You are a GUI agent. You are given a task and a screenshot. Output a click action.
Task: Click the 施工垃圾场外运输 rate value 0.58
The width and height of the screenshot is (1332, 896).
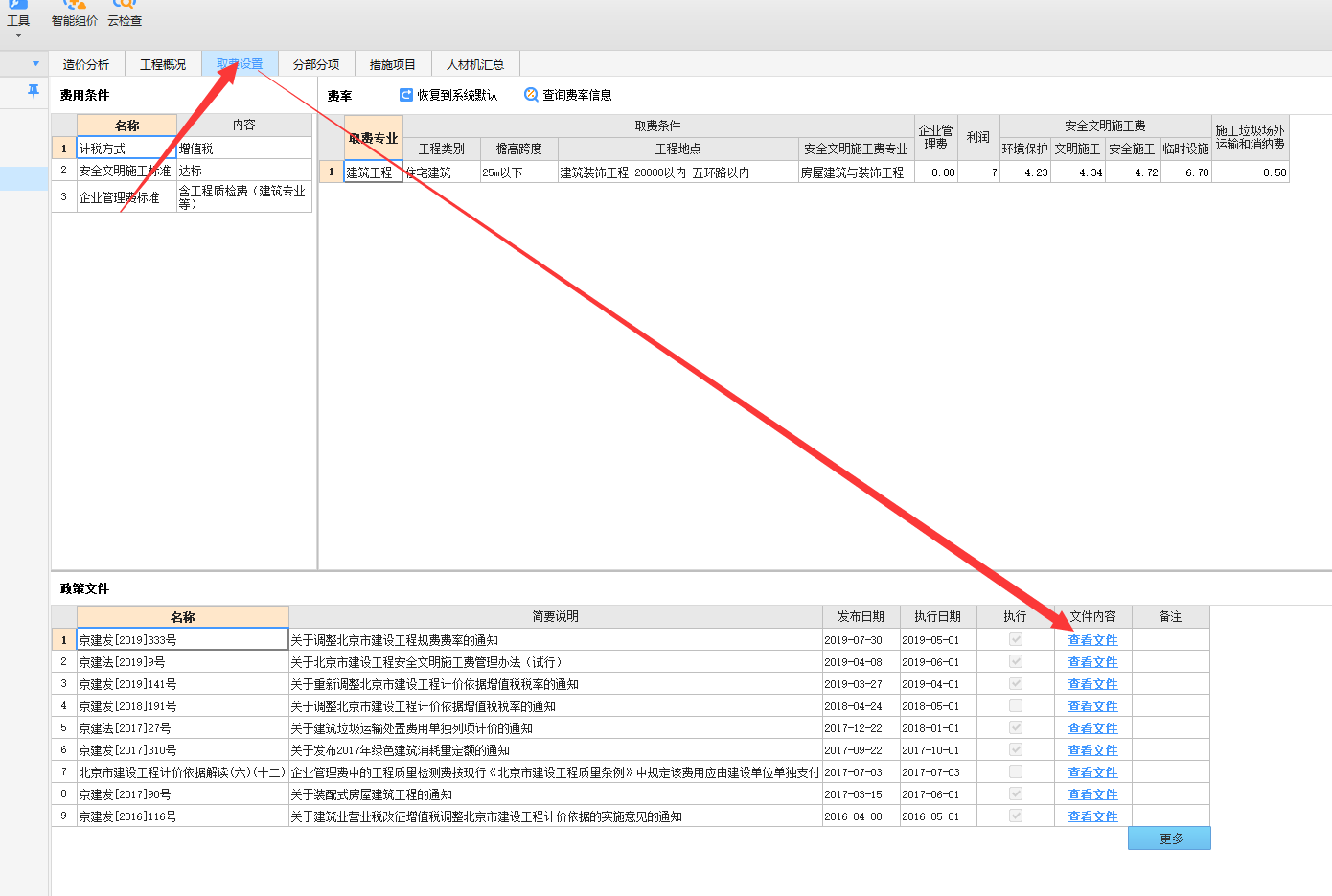click(1251, 172)
